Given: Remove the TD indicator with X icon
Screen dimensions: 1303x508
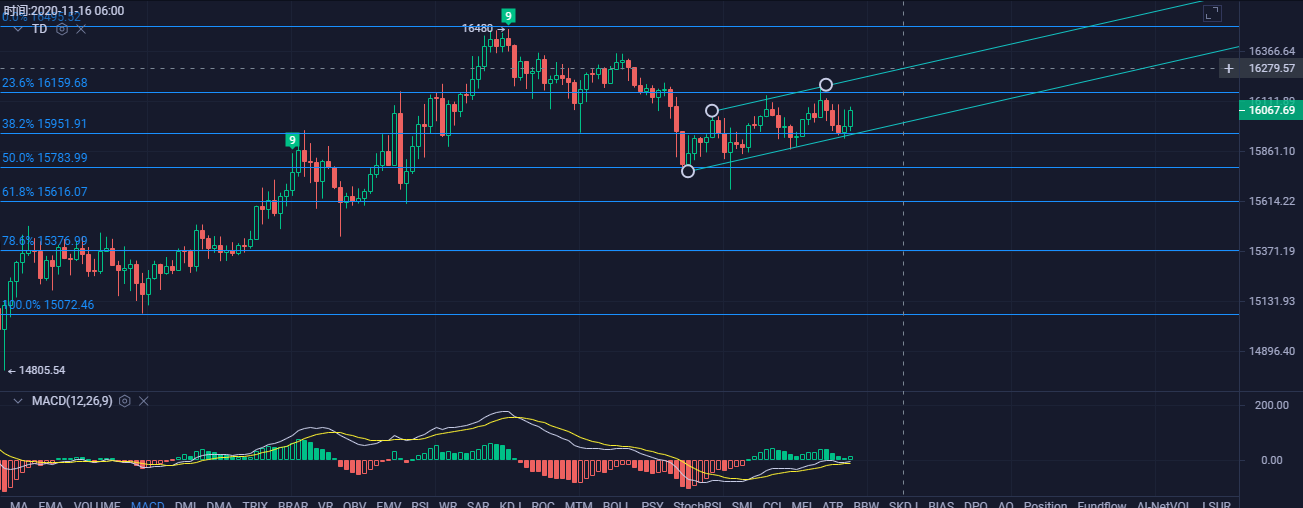Looking at the screenshot, I should pyautogui.click(x=82, y=29).
